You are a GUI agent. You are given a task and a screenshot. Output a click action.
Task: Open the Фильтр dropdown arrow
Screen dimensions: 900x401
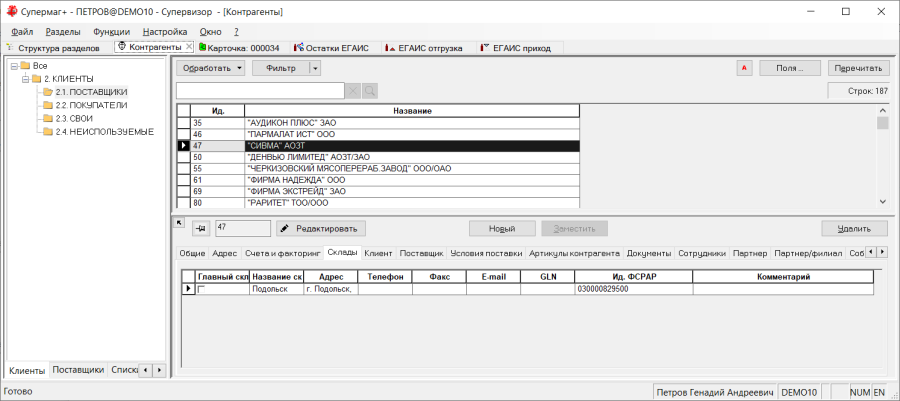click(315, 68)
